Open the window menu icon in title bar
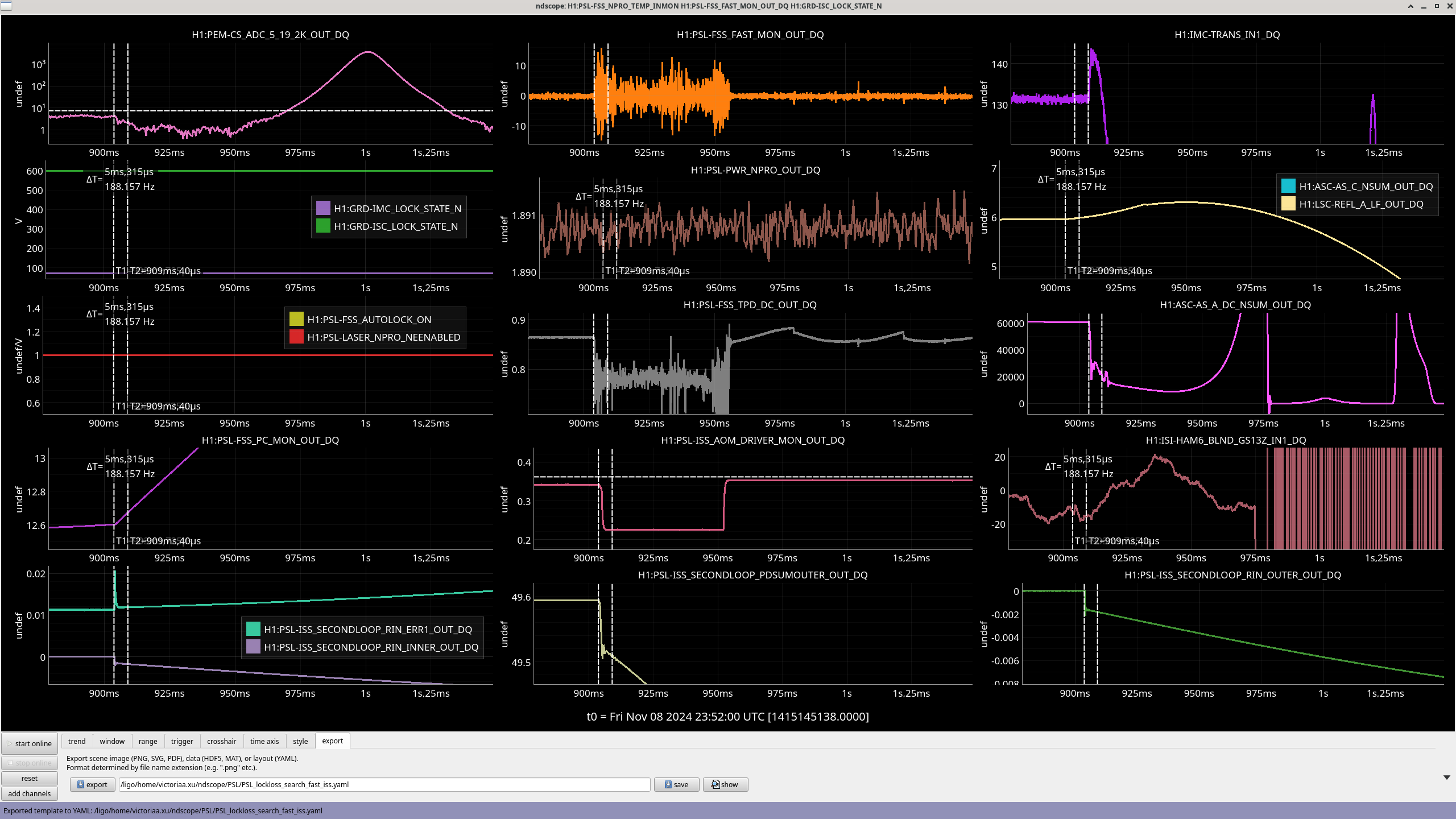 (6, 6)
